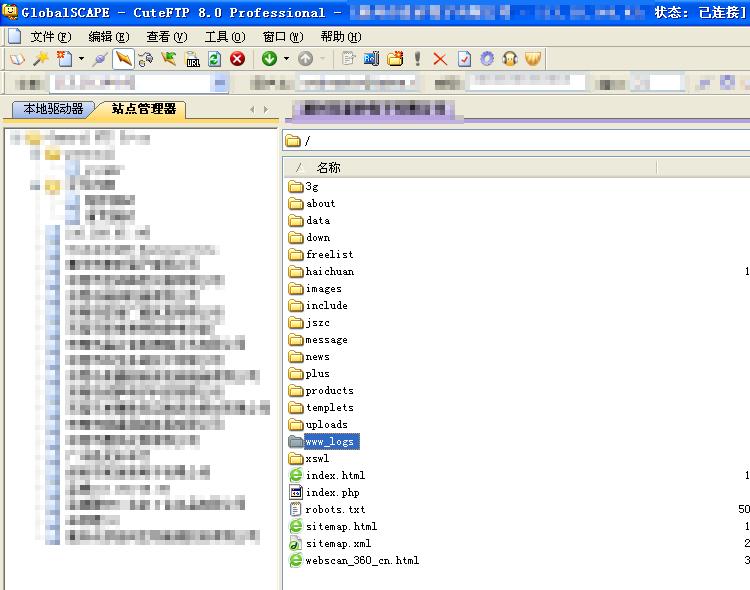750x590 pixels.
Task: Switch to the 本地驱动器 tab
Action: coord(53,109)
